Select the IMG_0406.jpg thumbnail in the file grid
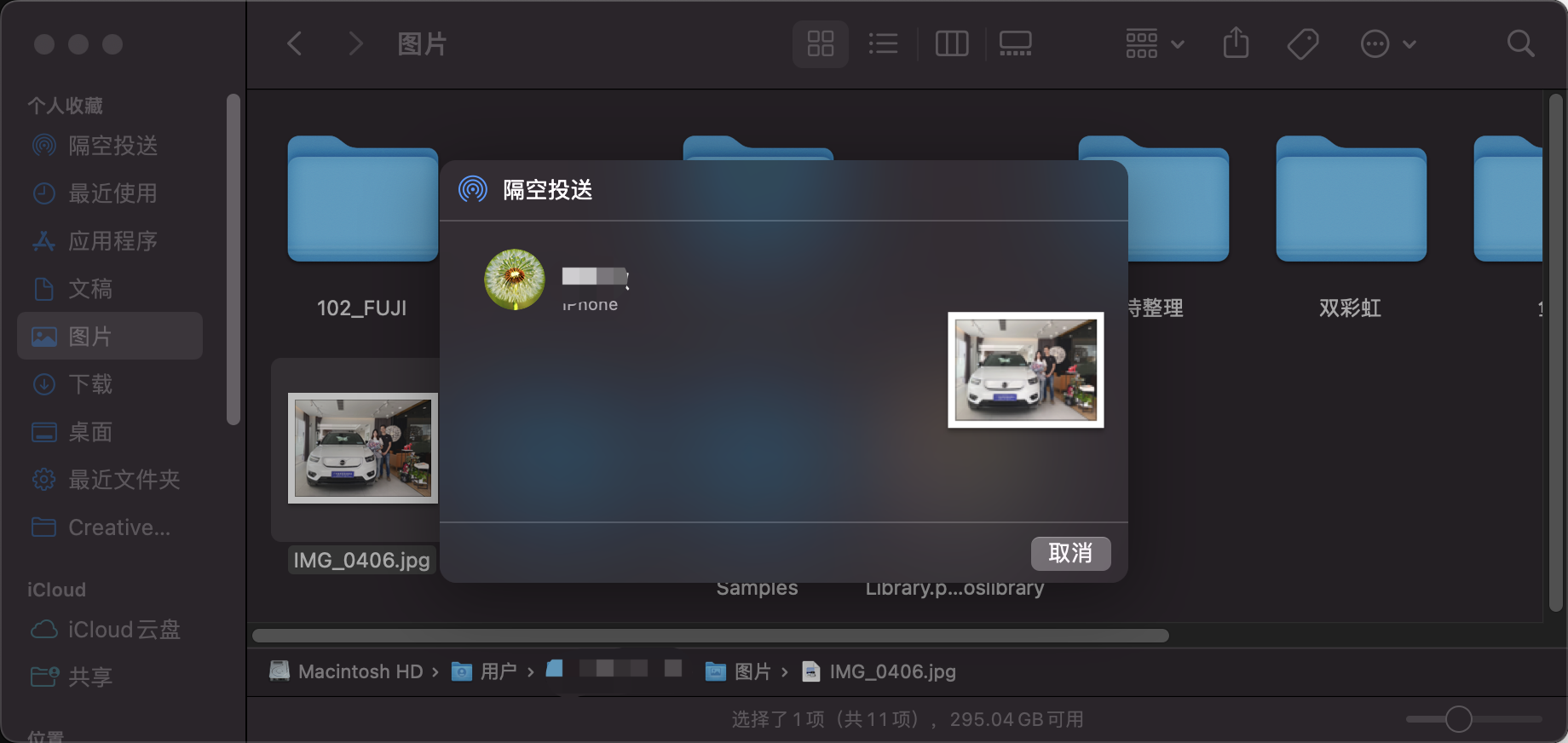 pos(362,448)
